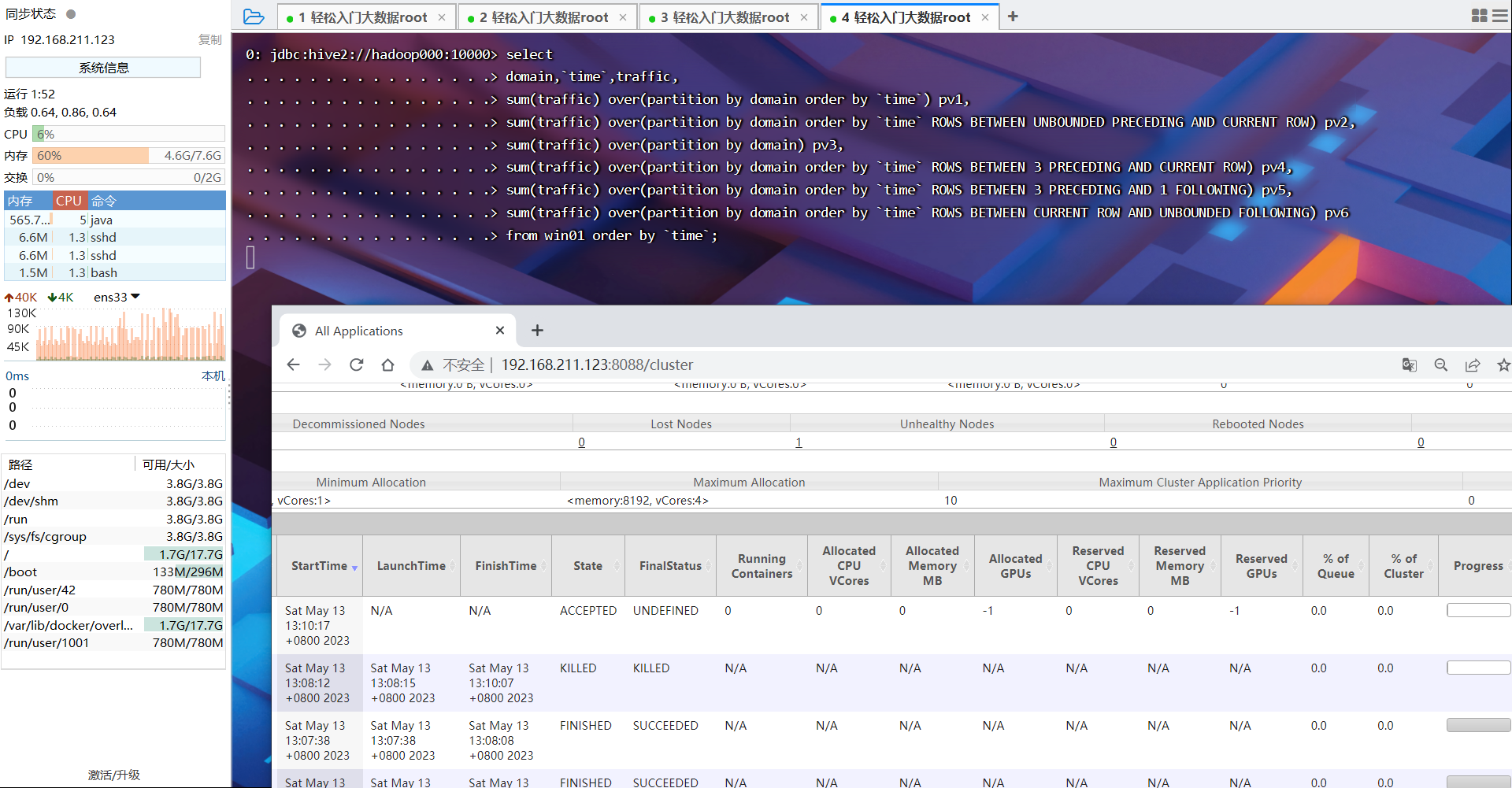Close terminal tab 2 轻松入门大数据root
This screenshot has height=788, width=1512.
click(623, 17)
